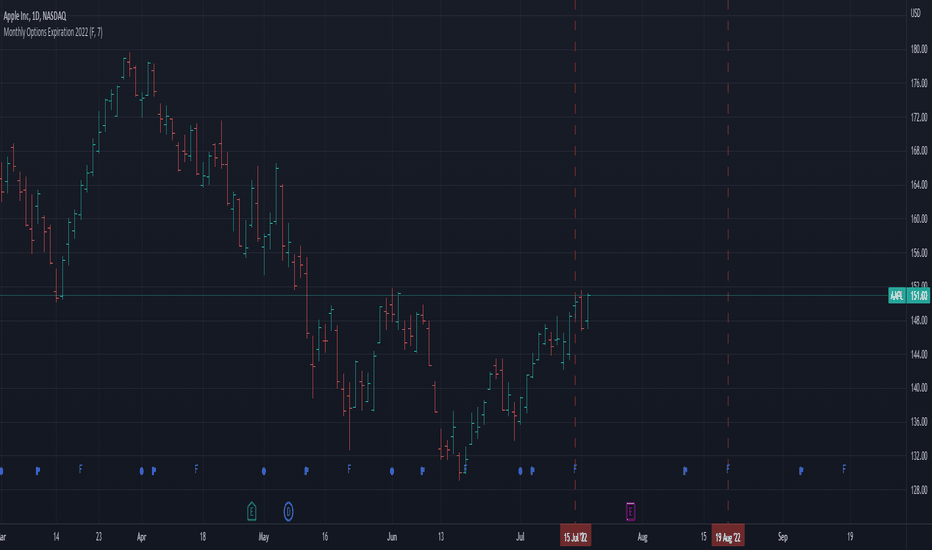Click the 151.00 current price label

pos(918,296)
